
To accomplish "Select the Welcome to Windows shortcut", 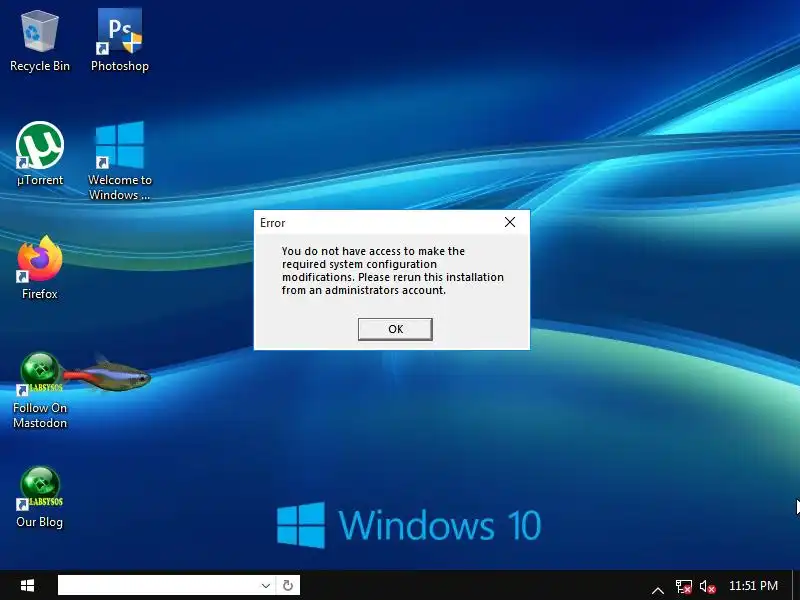I will [x=119, y=161].
